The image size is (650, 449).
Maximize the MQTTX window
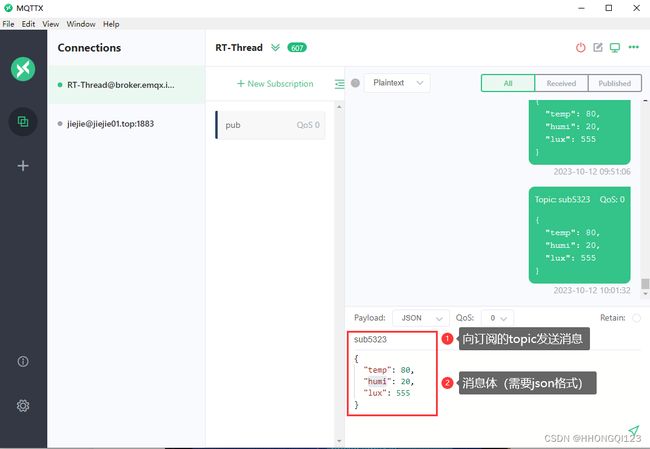point(609,8)
